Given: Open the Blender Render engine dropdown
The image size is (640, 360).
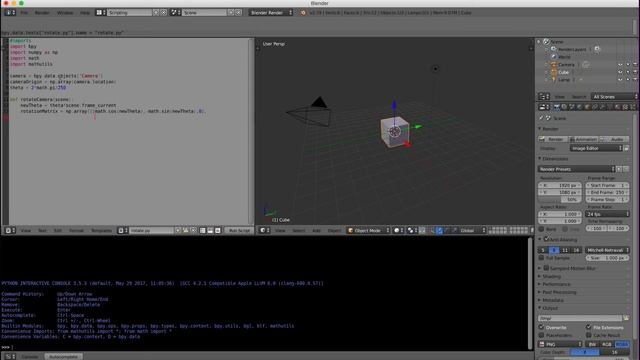Looking at the screenshot, I should click(x=271, y=13).
